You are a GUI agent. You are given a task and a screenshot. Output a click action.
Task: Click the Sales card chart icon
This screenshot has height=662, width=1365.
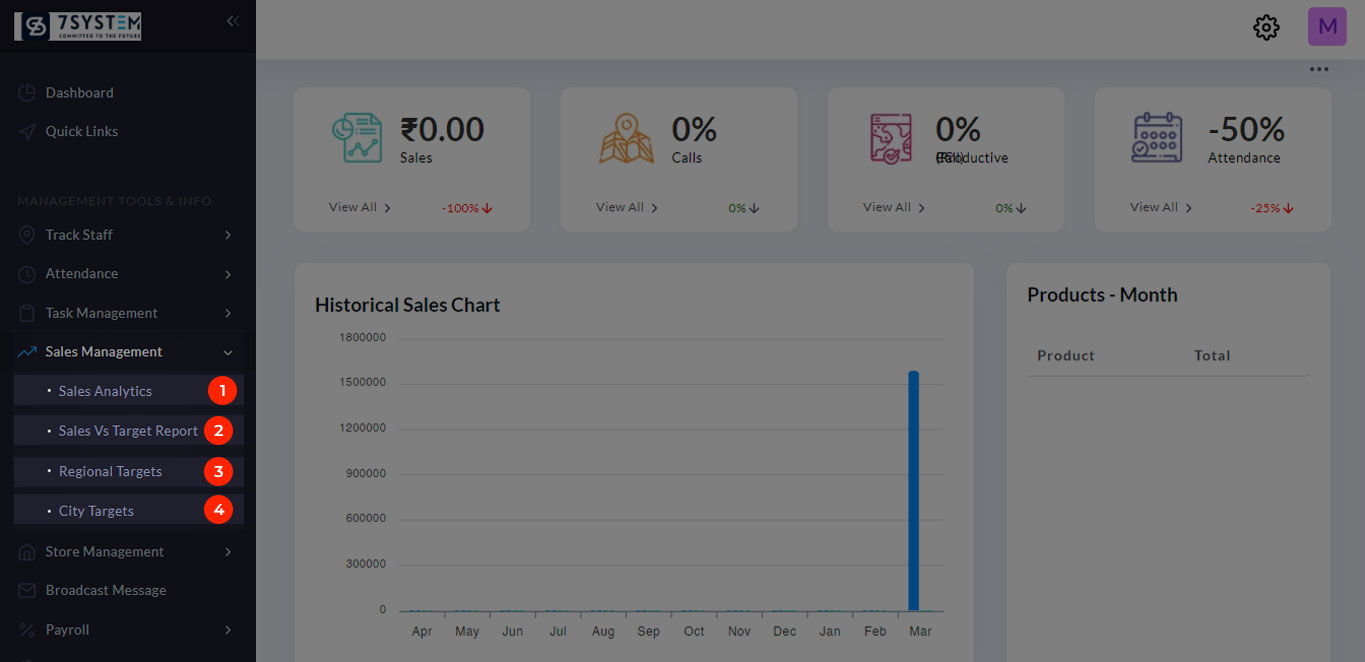pyautogui.click(x=357, y=138)
